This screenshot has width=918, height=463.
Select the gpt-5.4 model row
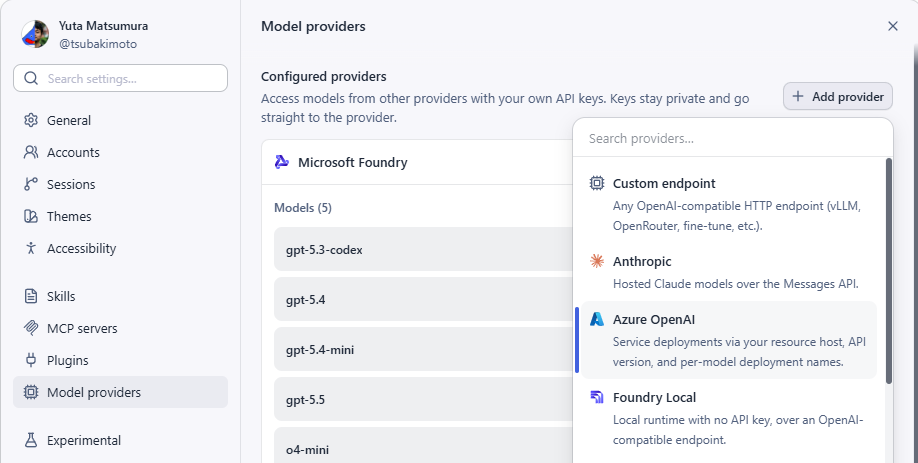(423, 299)
